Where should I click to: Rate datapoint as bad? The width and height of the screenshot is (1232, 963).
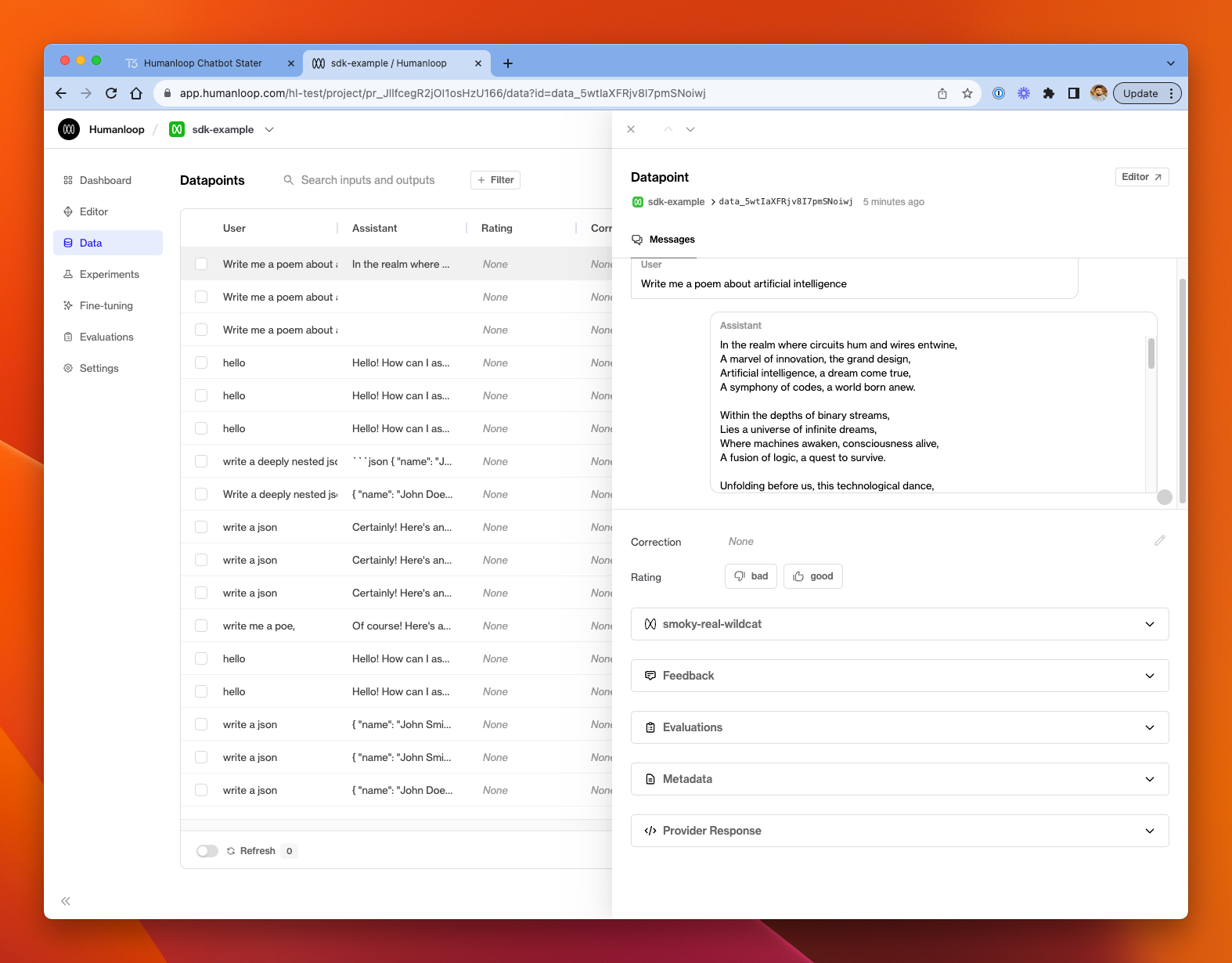point(751,576)
